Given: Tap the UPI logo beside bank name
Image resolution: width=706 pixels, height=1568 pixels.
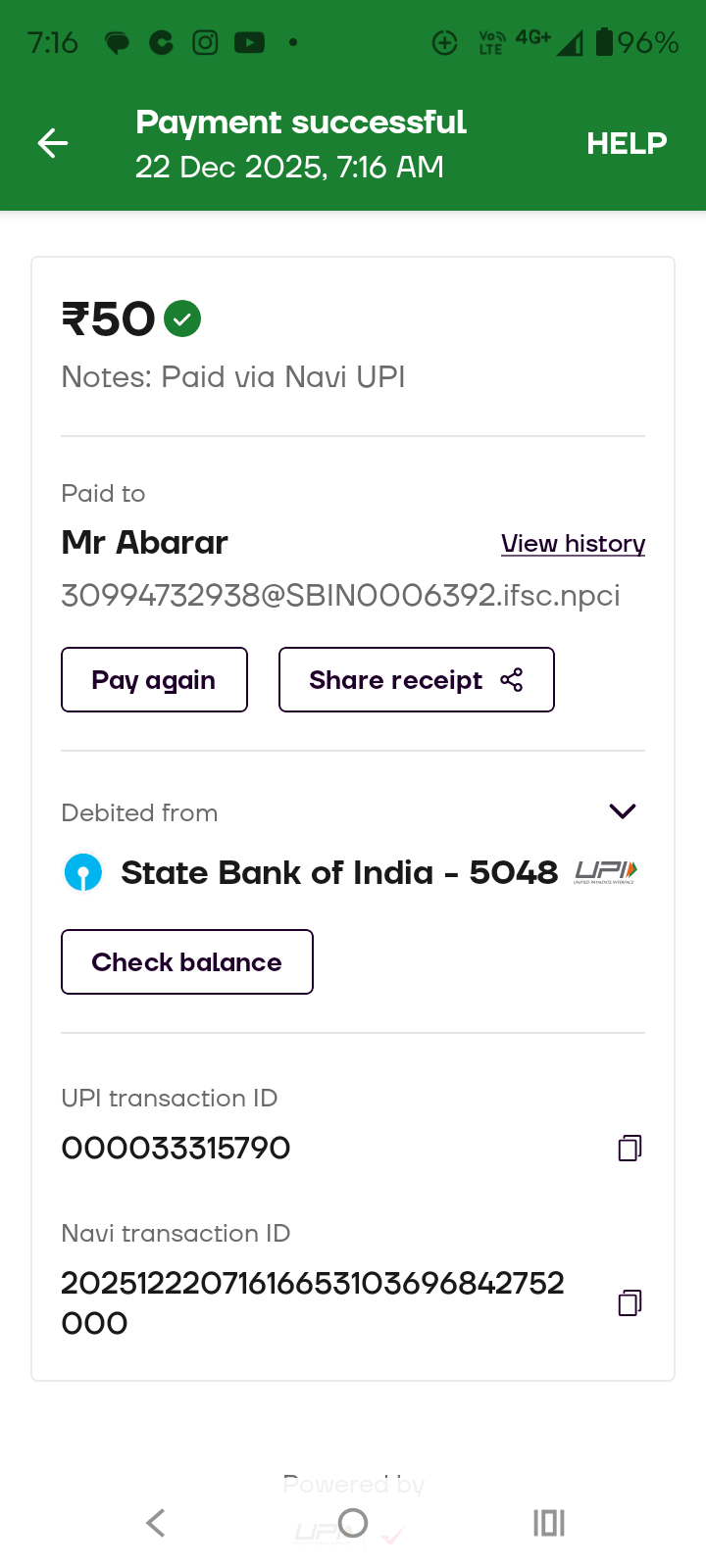Looking at the screenshot, I should 605,871.
